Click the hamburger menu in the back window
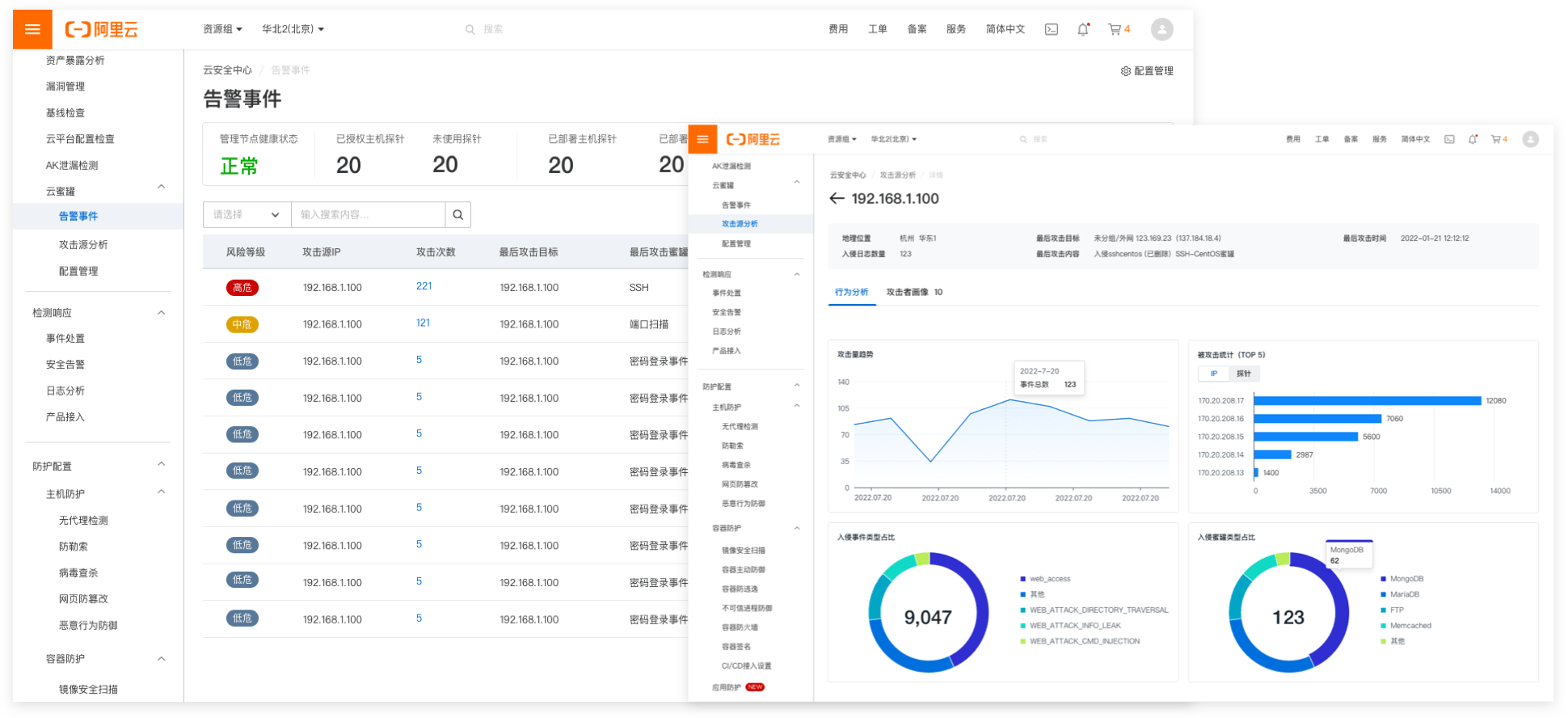 tap(32, 30)
